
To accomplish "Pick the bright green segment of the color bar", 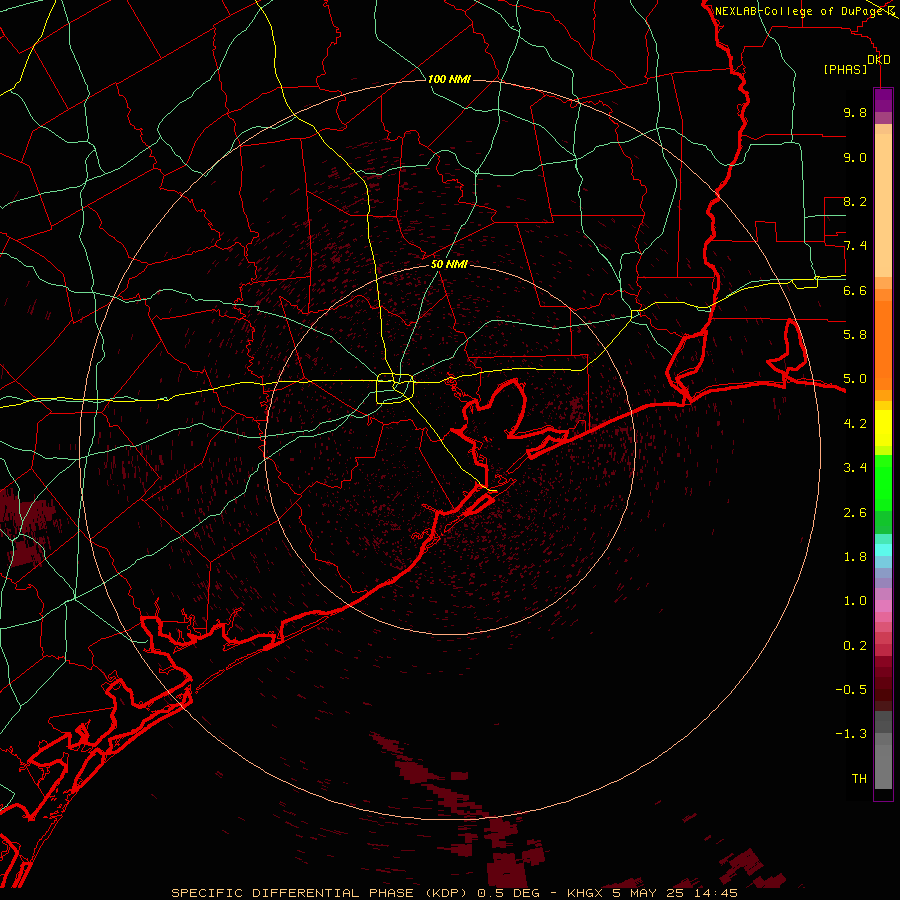I will tap(883, 481).
